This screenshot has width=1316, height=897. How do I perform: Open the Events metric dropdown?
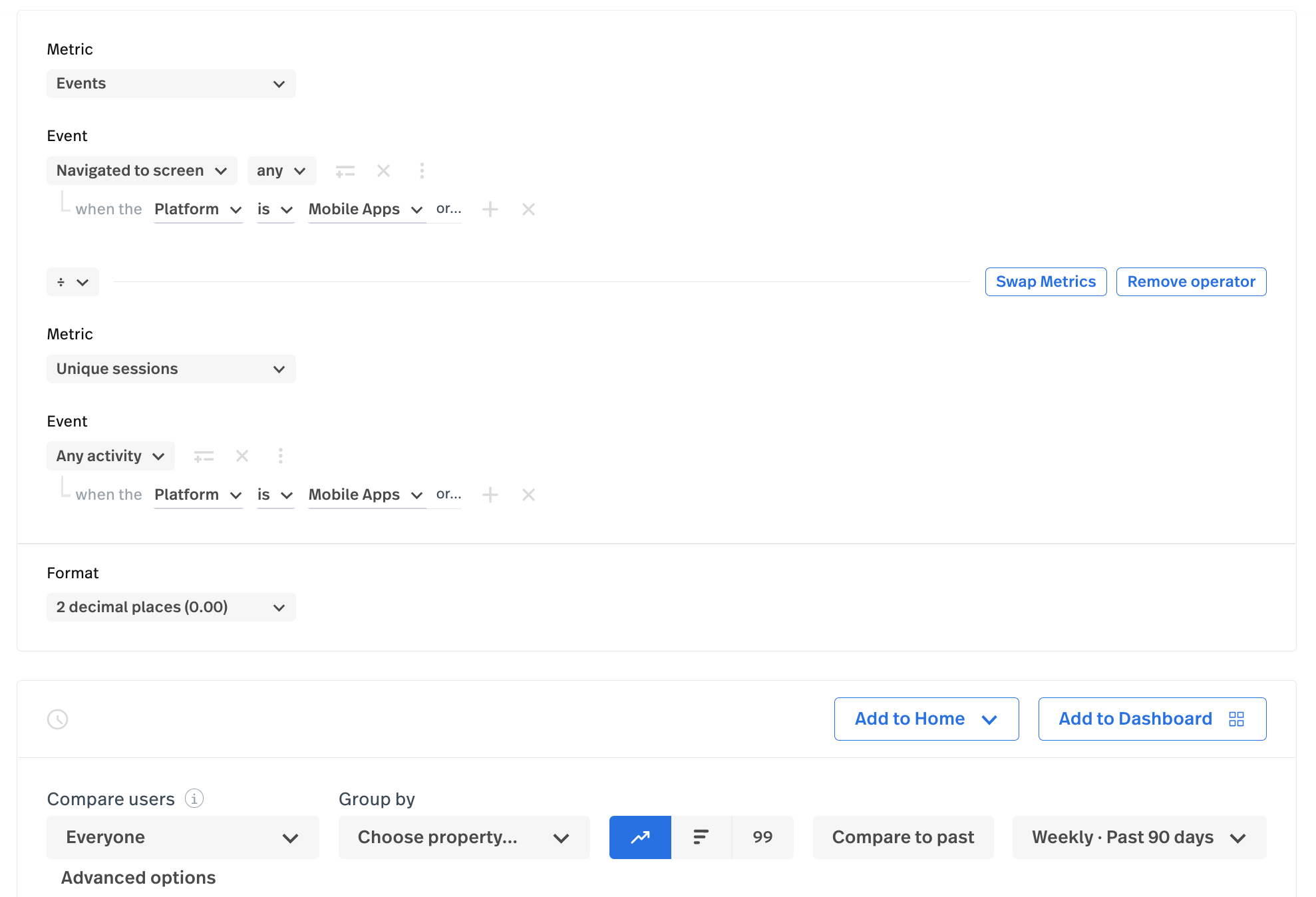(x=171, y=84)
